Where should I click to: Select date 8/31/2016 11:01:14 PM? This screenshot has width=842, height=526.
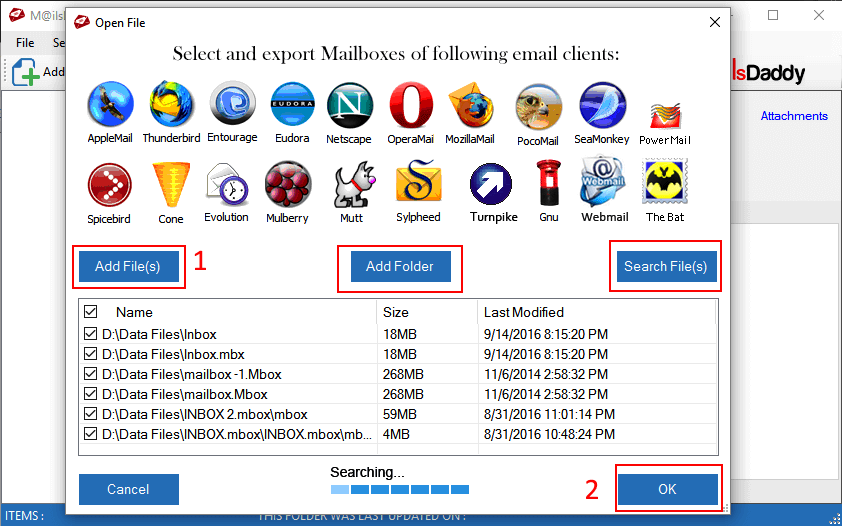coord(549,414)
